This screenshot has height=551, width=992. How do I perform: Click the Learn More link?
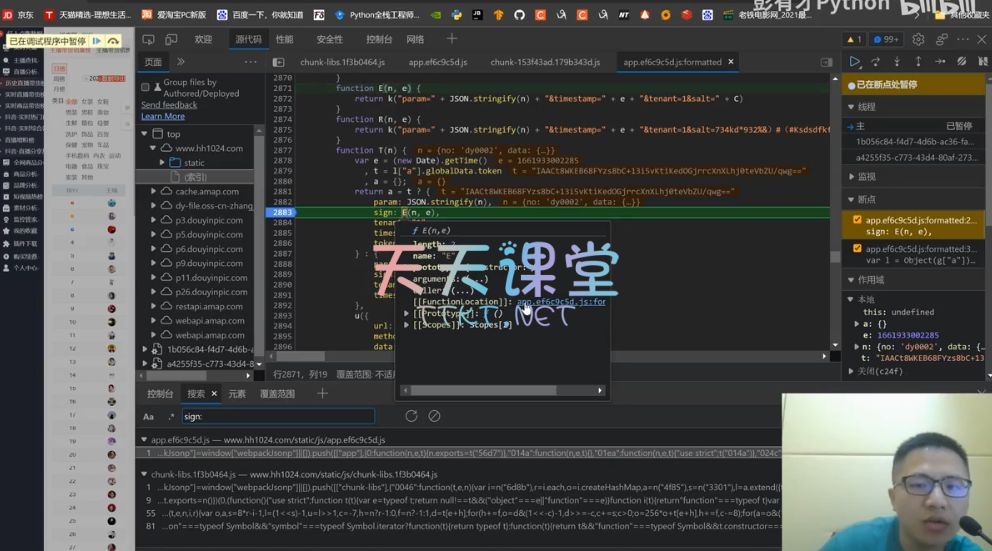pos(163,116)
